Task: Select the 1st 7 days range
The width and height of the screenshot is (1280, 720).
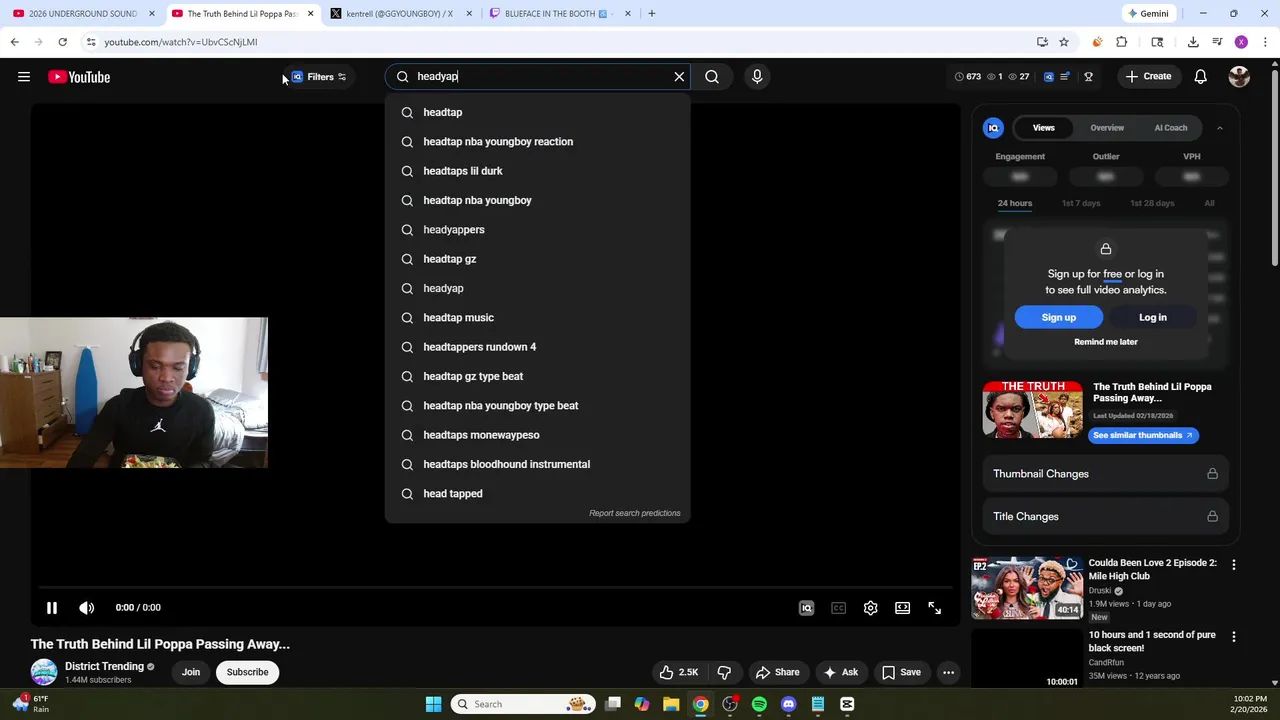Action: (x=1080, y=203)
